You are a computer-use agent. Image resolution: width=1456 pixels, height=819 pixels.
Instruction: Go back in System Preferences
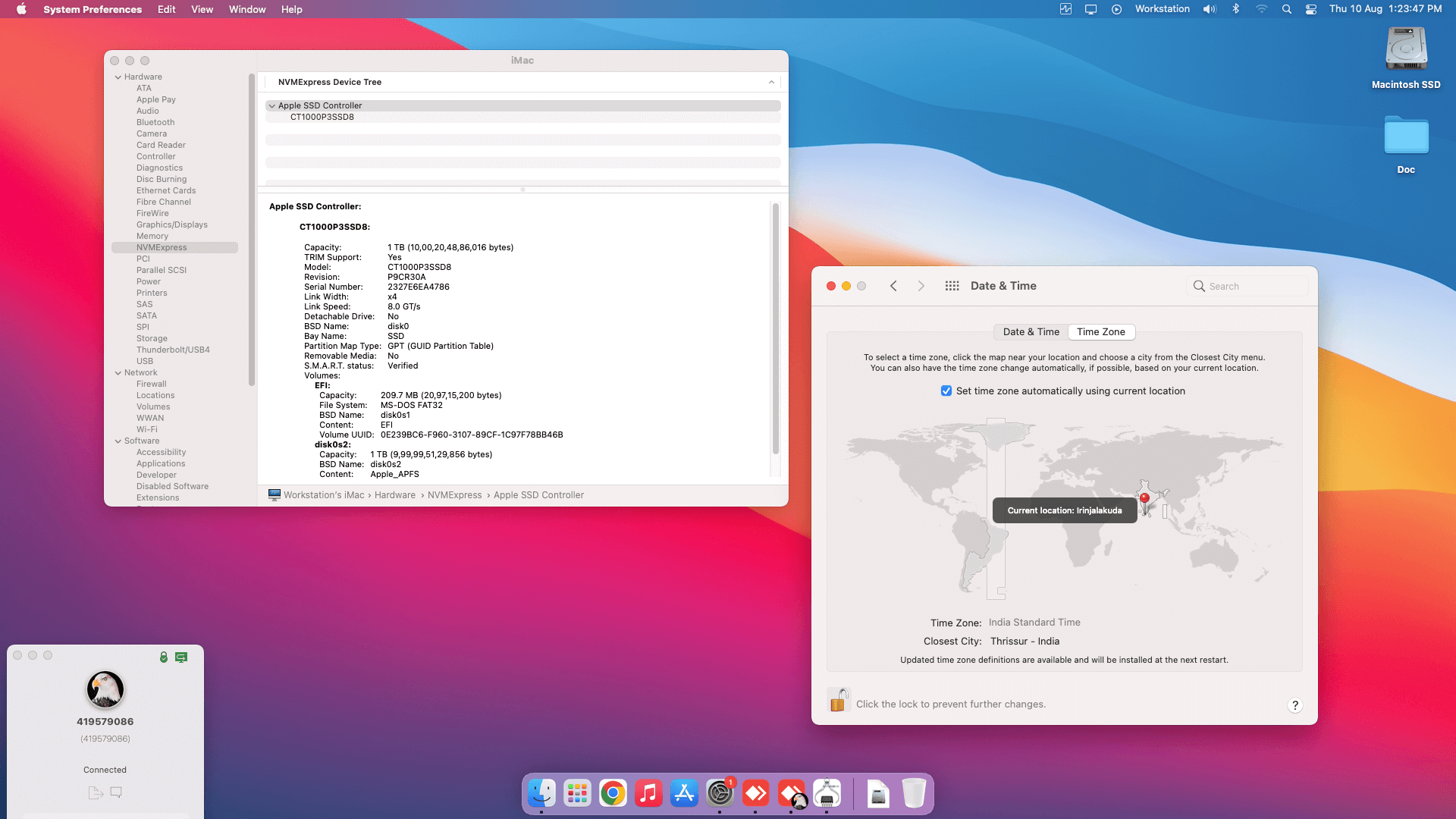[x=893, y=286]
